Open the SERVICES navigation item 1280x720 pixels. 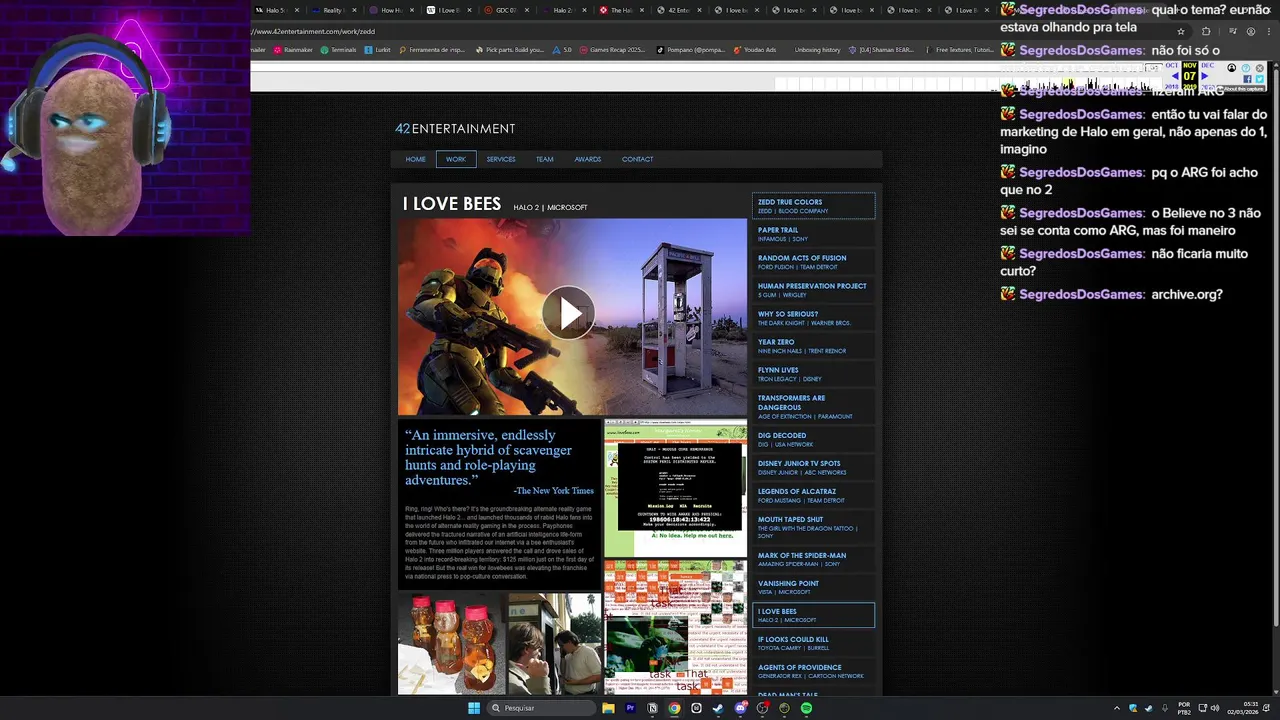(501, 159)
